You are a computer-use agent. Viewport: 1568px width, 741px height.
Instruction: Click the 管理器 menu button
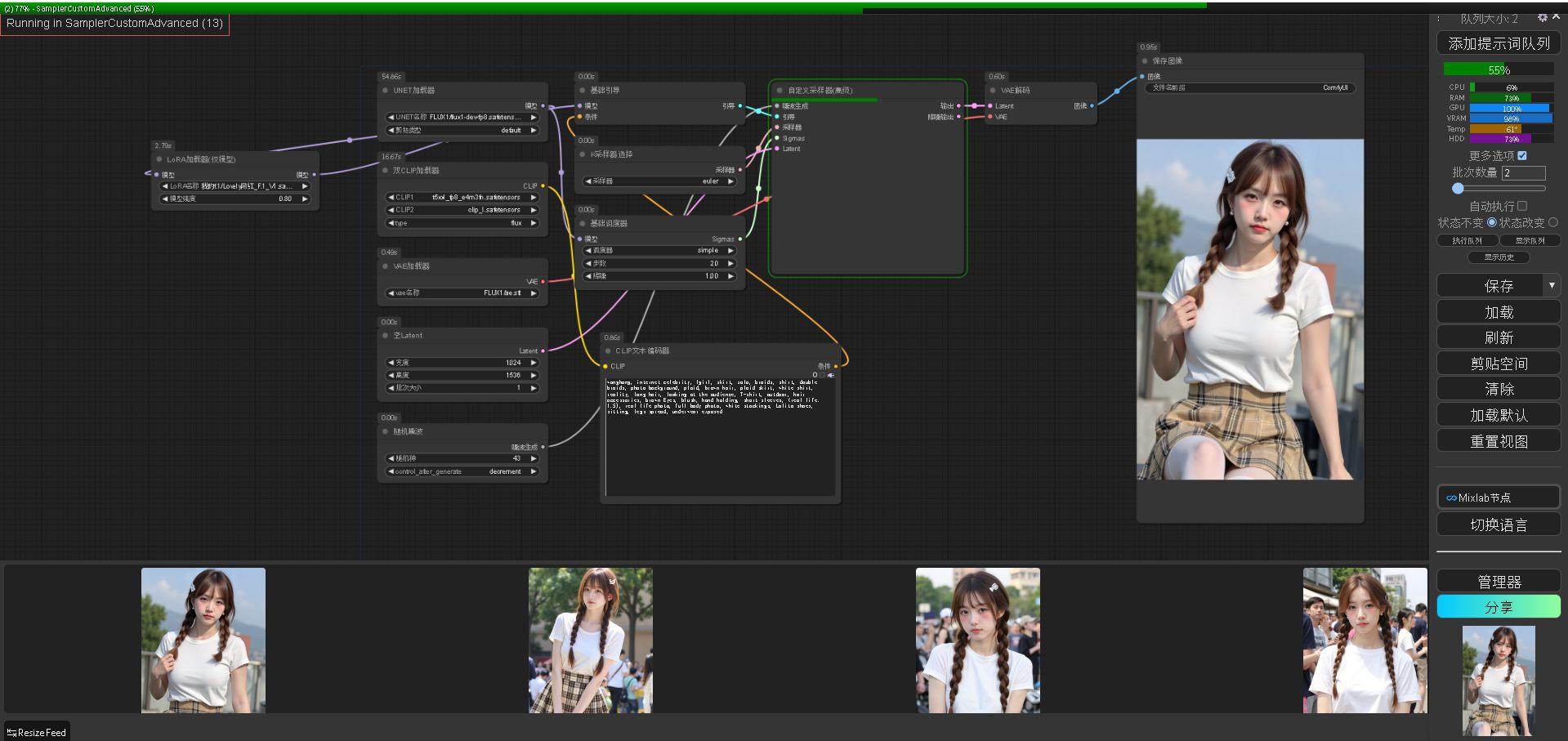1499,582
